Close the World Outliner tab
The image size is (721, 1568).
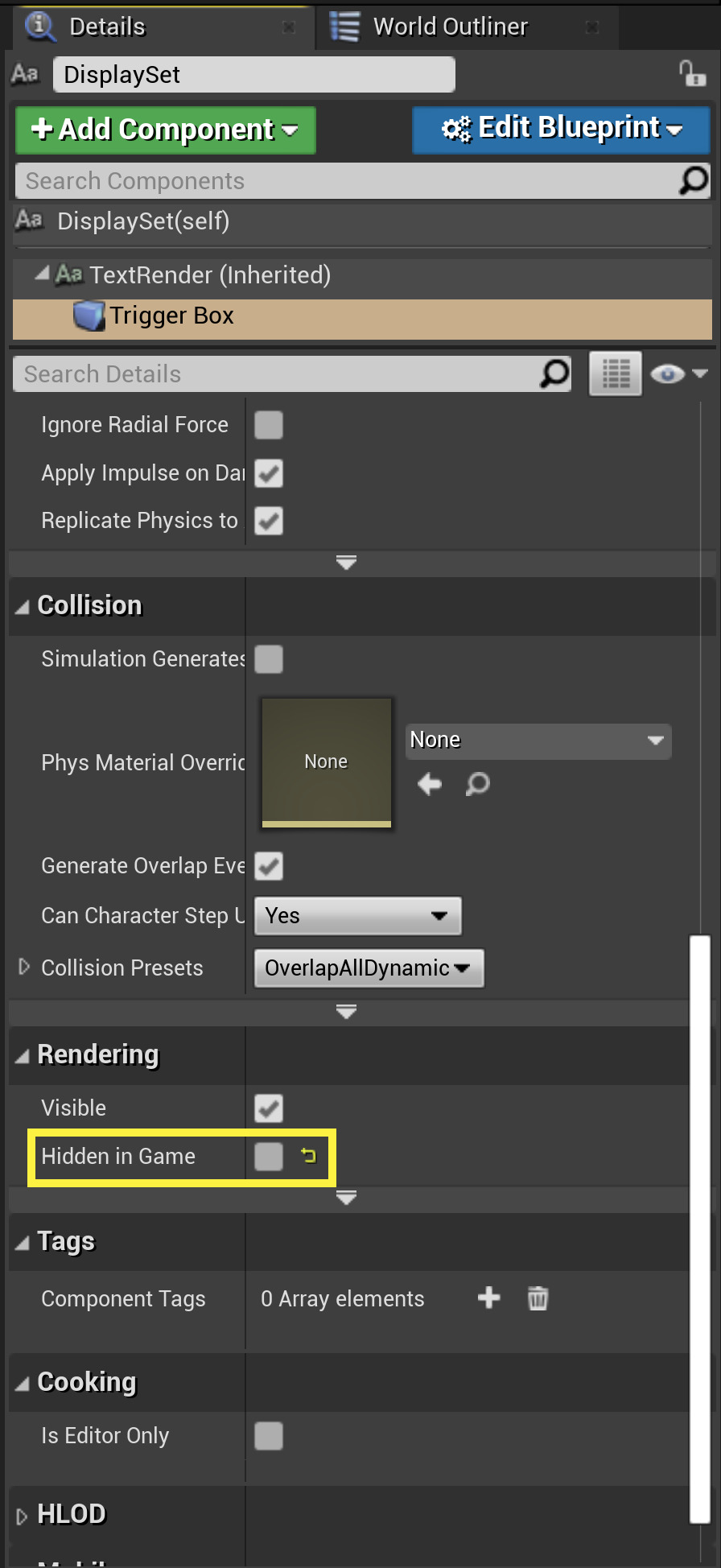(x=592, y=27)
